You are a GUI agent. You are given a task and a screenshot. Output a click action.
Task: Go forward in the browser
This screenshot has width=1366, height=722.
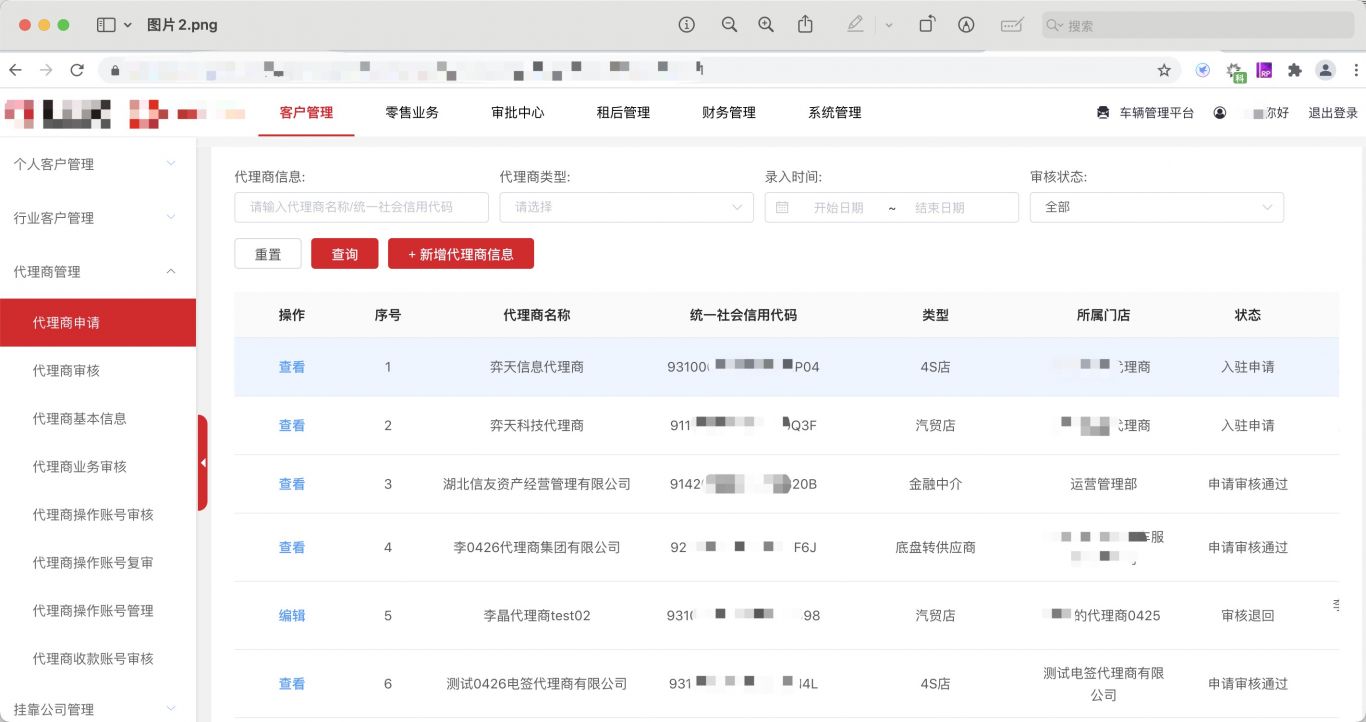coord(46,70)
